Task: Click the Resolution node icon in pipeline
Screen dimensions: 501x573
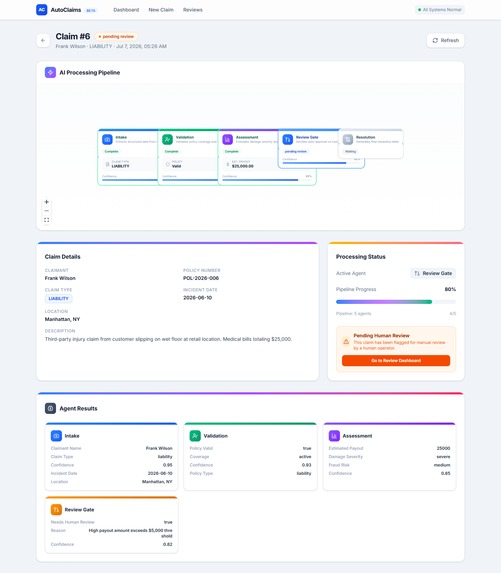Action: (348, 139)
